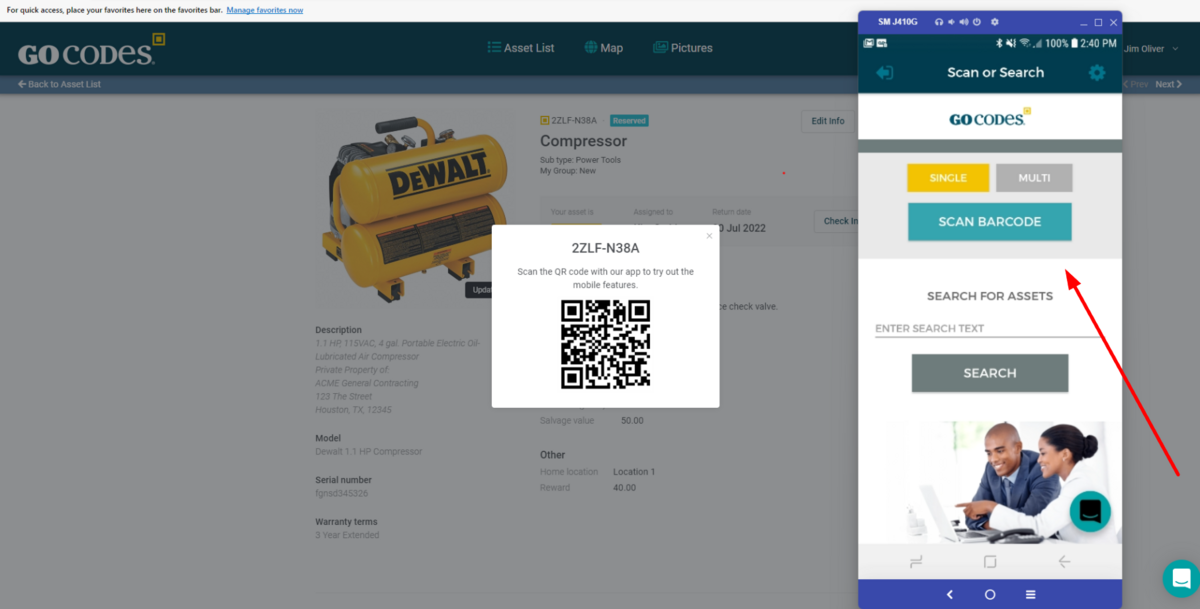The height and width of the screenshot is (609, 1200).
Task: Click the back chevron in the blue bottom bar
Action: point(950,594)
